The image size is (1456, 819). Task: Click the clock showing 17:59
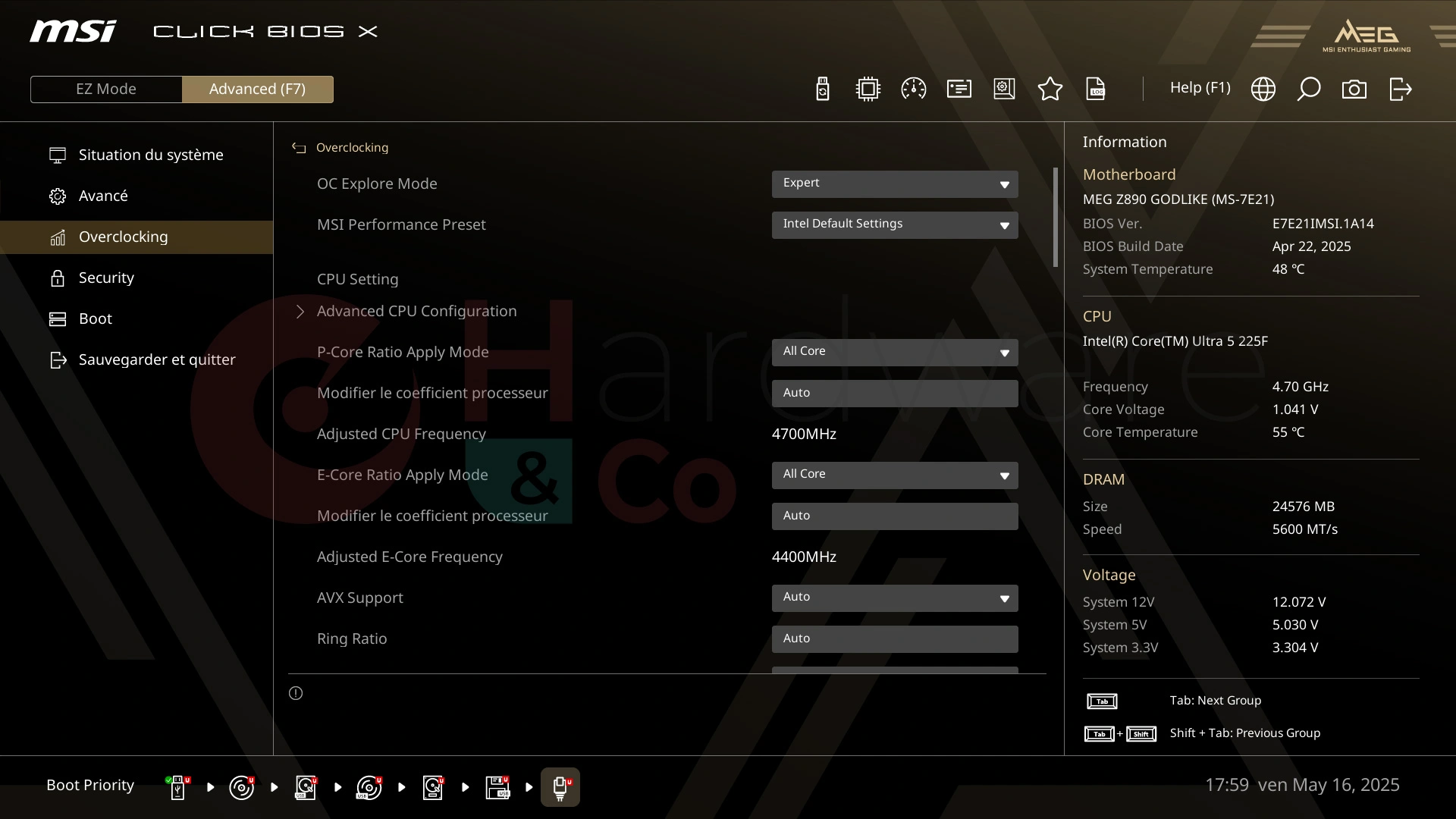1226,785
